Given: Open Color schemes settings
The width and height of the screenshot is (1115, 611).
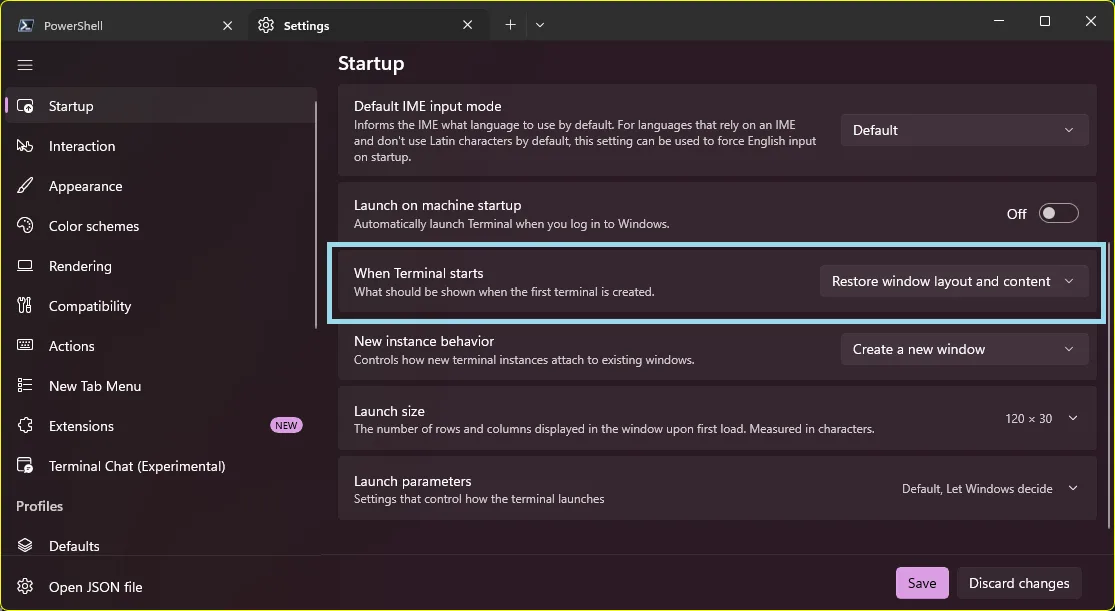Looking at the screenshot, I should point(93,226).
